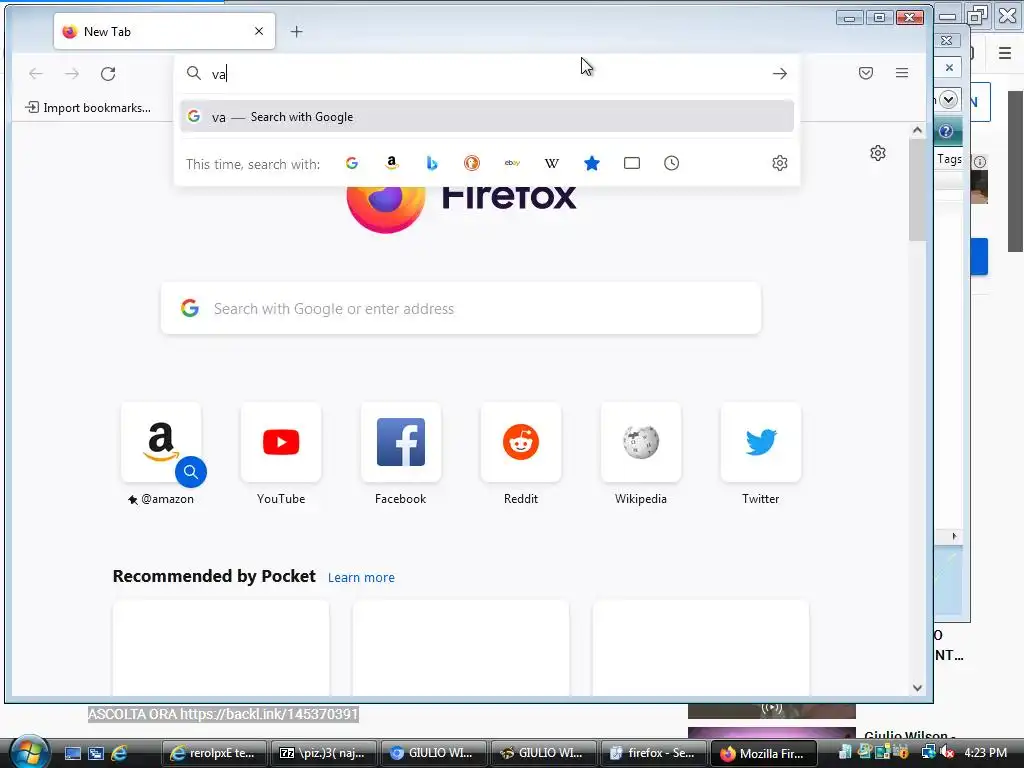Open the Reddit top site tile
Viewport: 1024px width, 768px height.
520,442
